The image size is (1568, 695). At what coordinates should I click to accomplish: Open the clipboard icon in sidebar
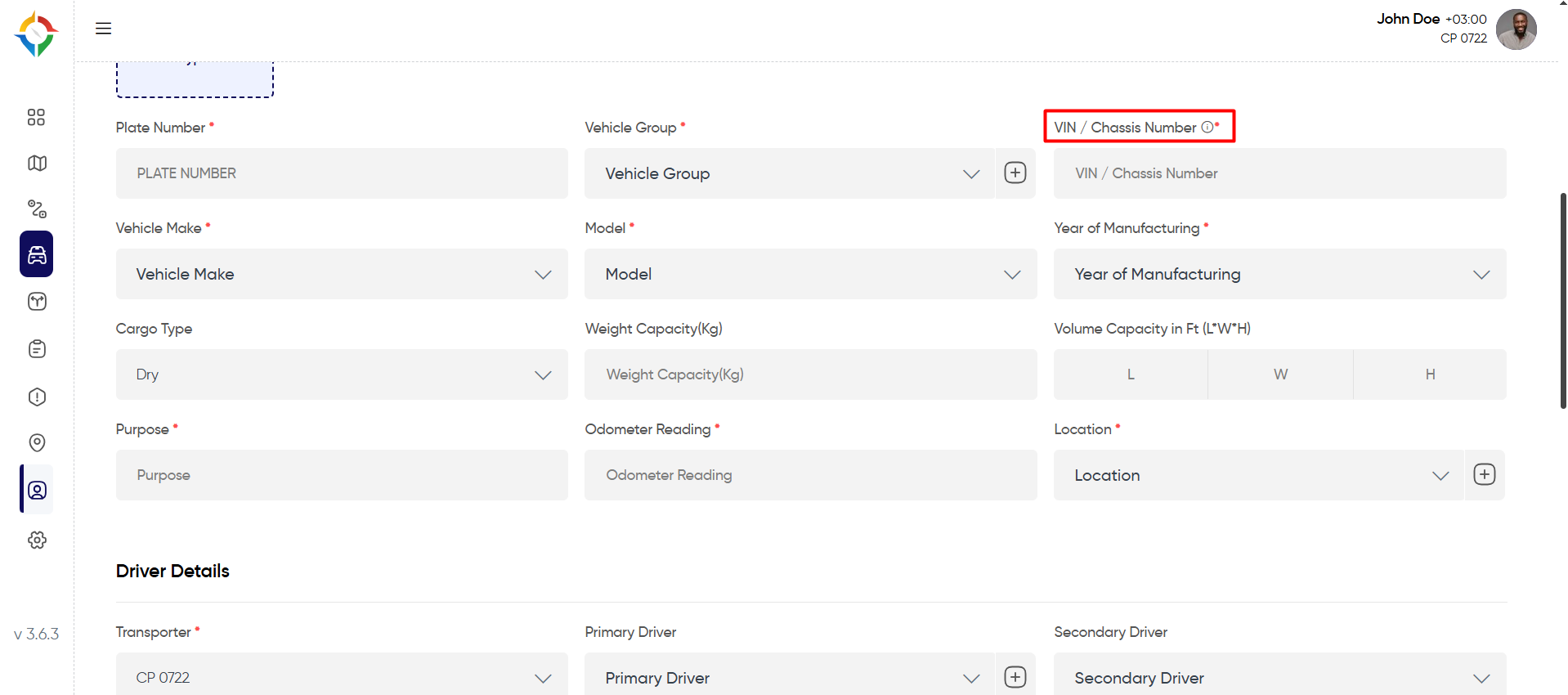(37, 349)
